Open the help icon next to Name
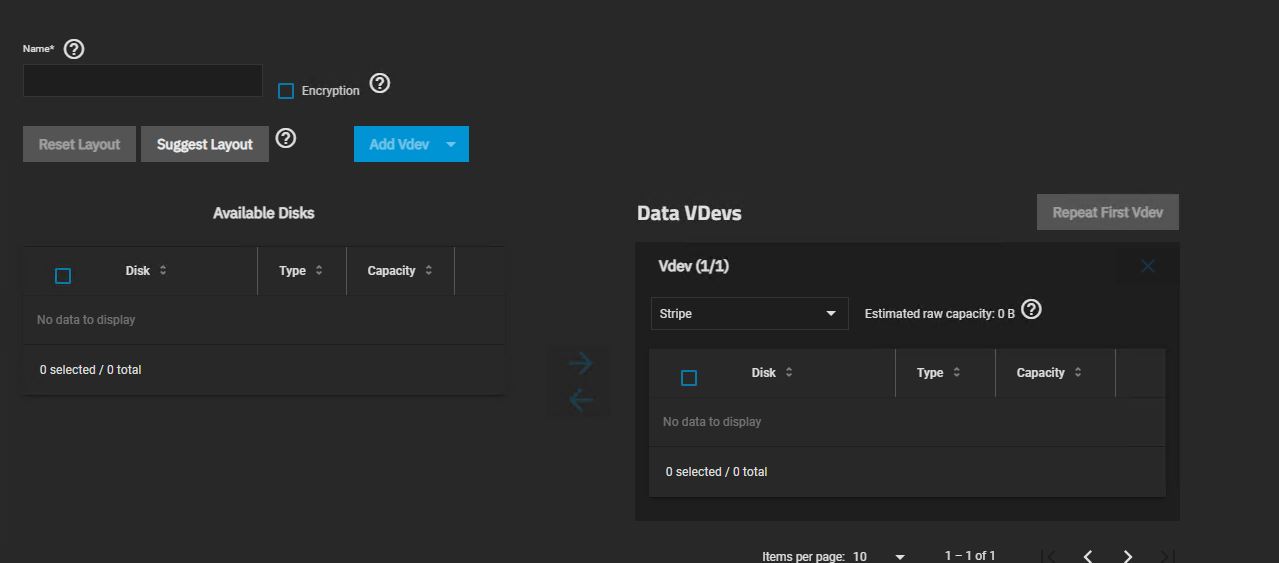 (x=74, y=49)
